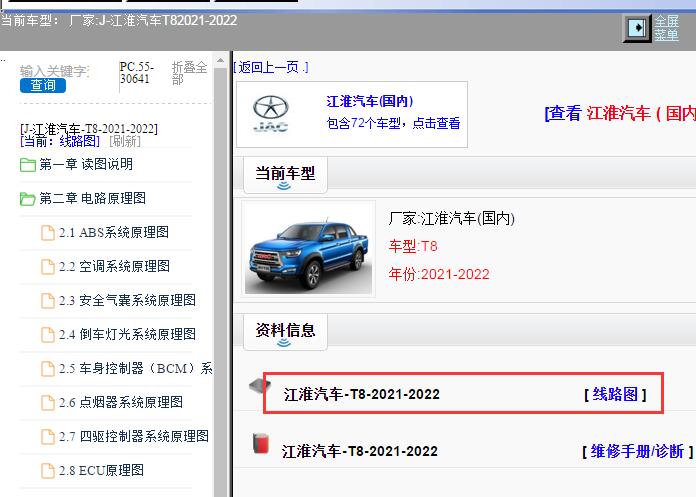Screen dimensions: 696x497
Task: Click page icon of 2.3 安全气囊系统原理图
Action: (47, 300)
